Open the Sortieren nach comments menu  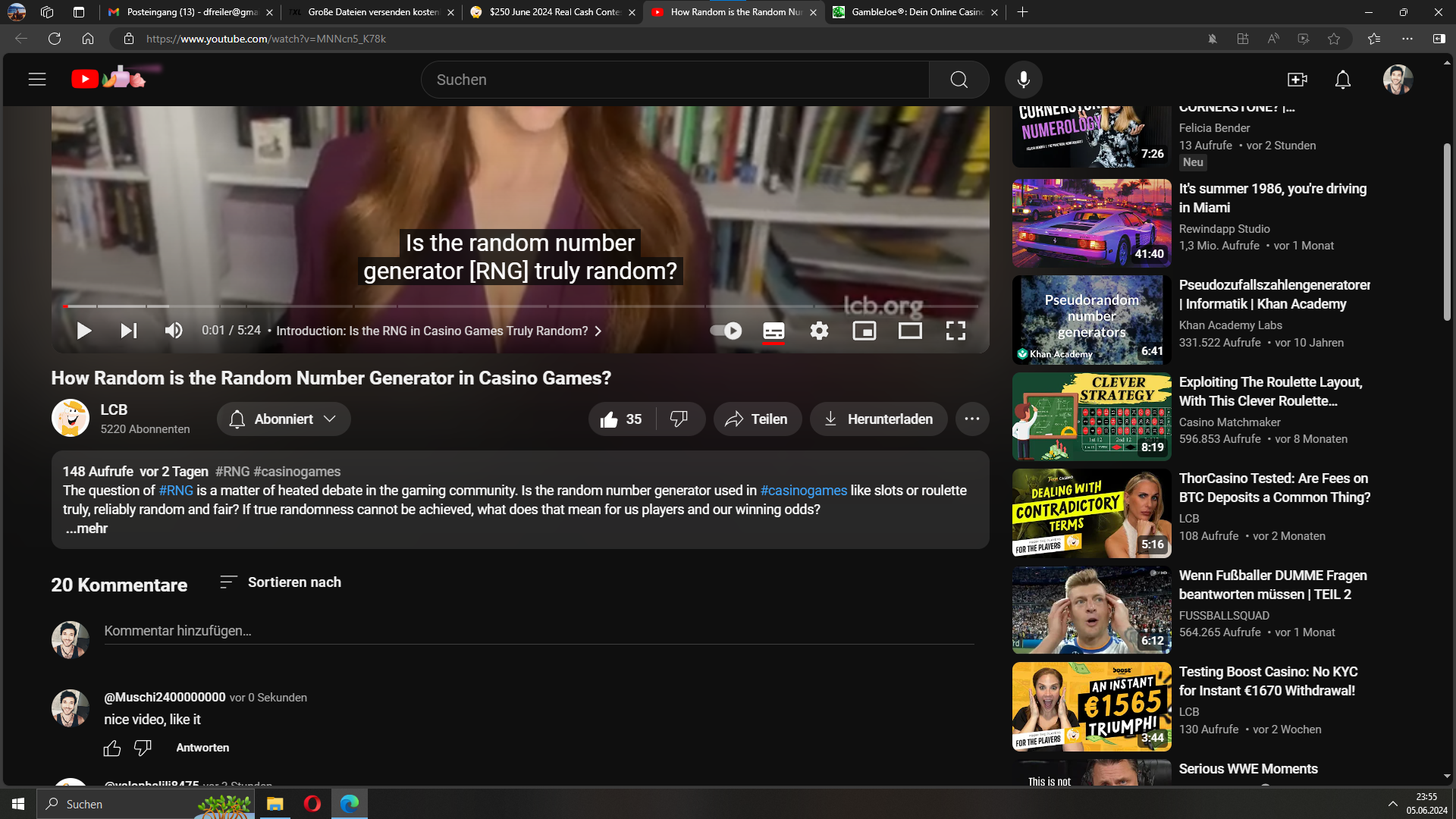(x=281, y=582)
